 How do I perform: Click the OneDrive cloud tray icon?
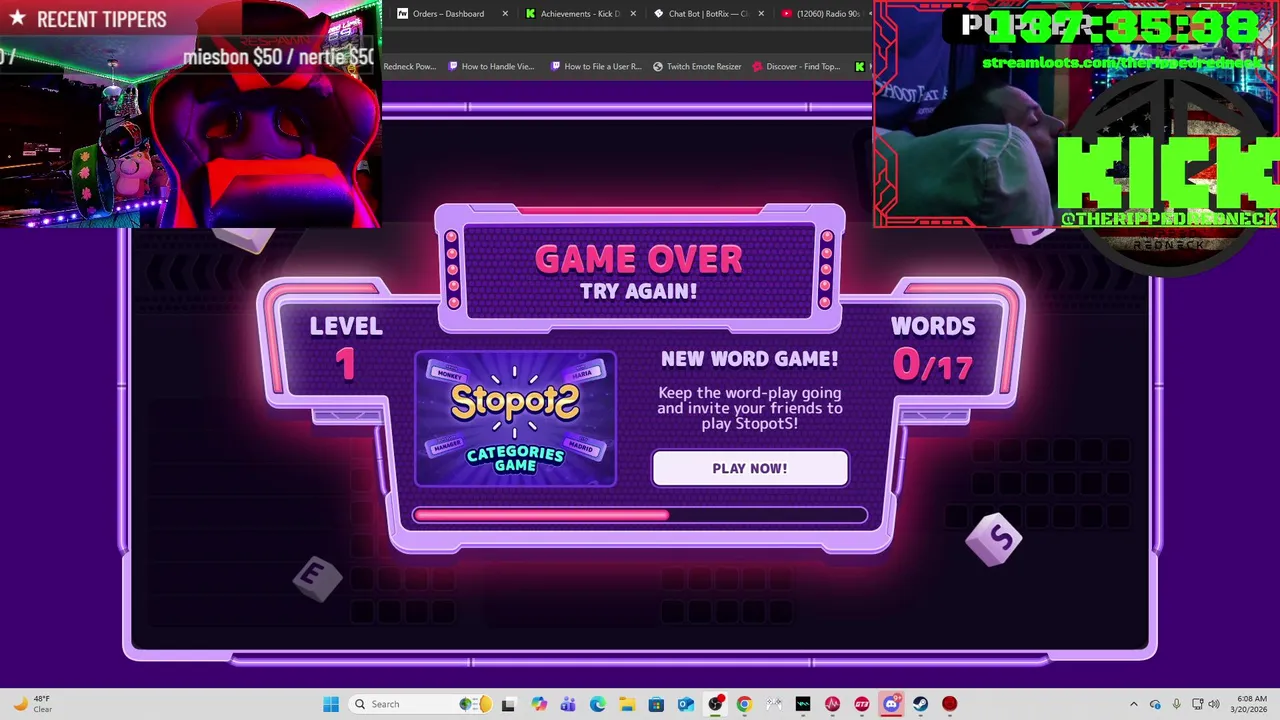pyautogui.click(x=1155, y=704)
